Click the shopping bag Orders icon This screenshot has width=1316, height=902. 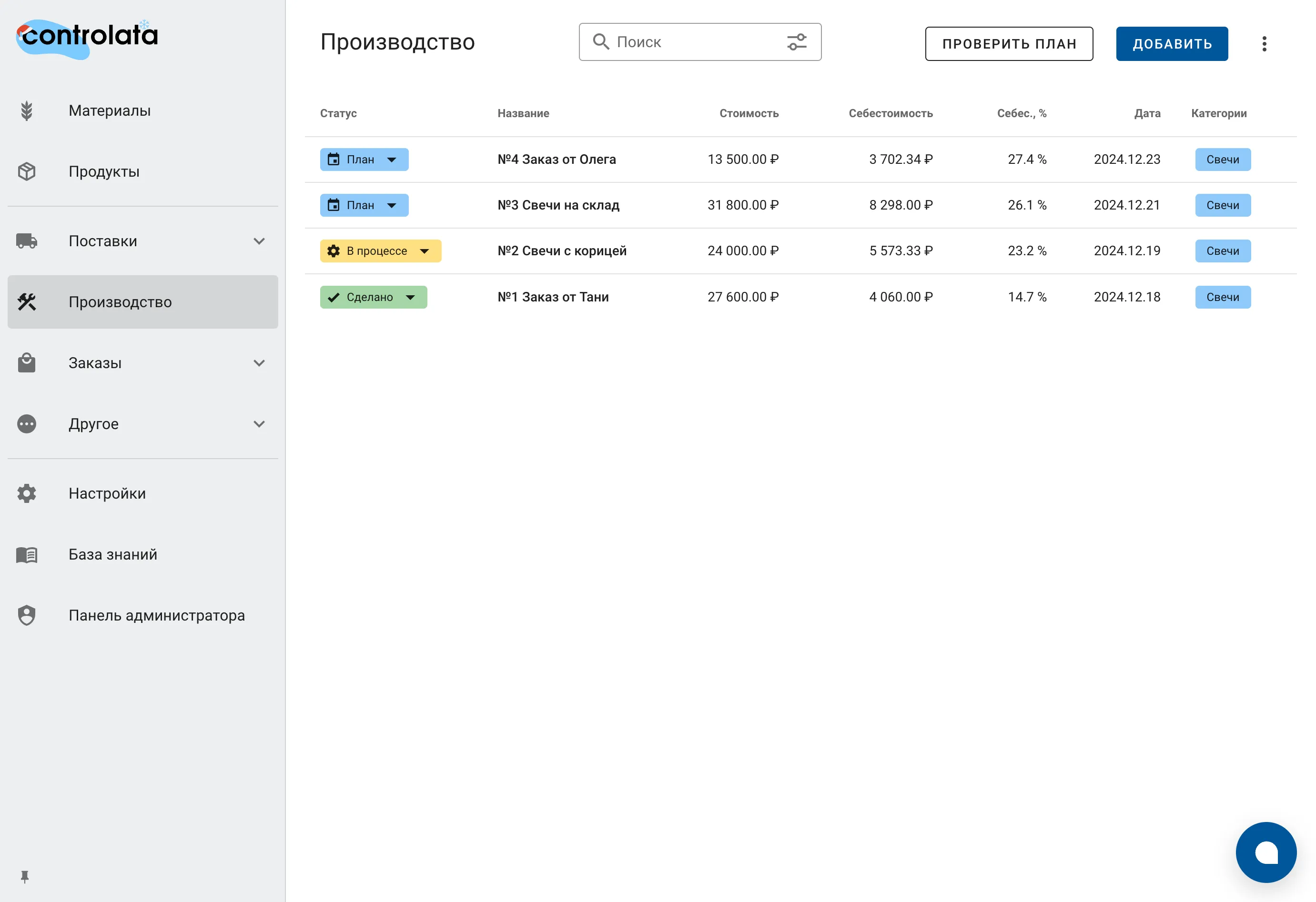click(x=26, y=363)
